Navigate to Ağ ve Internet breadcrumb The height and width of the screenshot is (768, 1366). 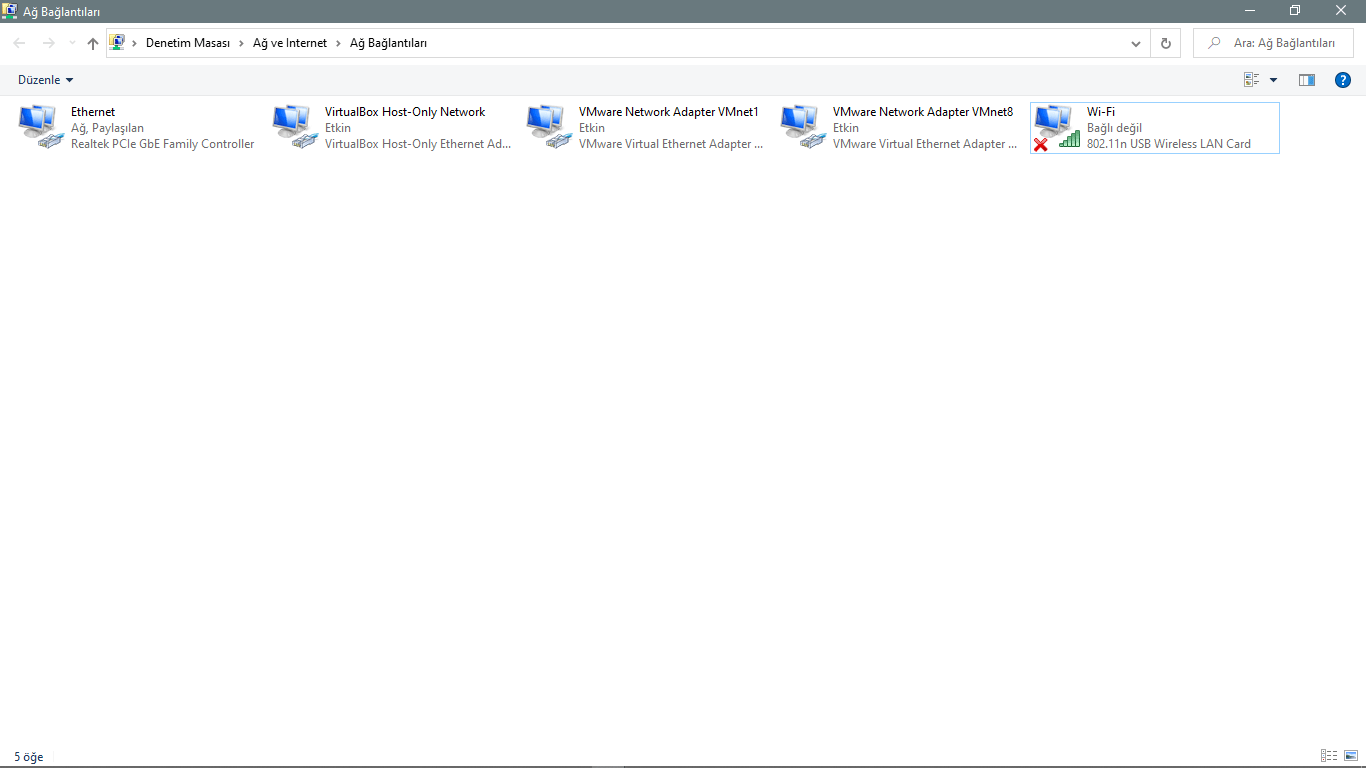tap(290, 43)
